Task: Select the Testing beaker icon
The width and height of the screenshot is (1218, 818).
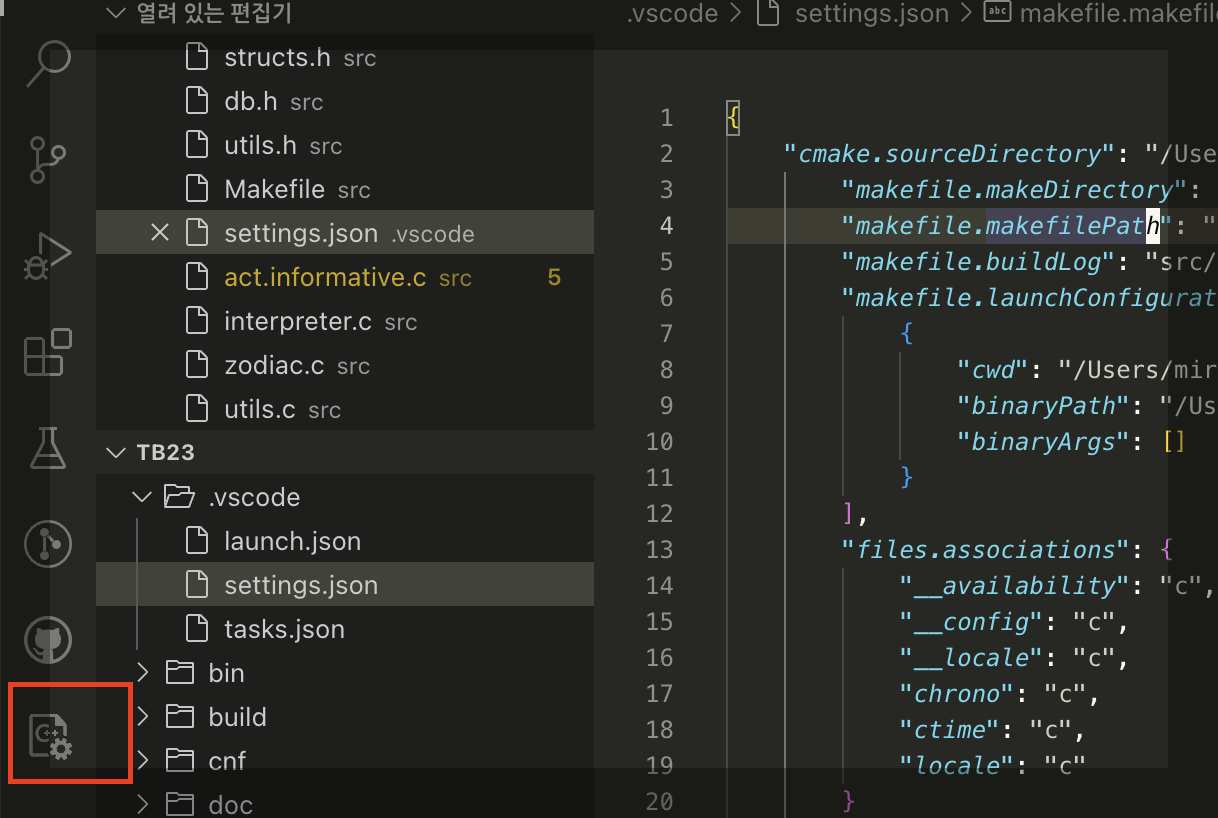Action: click(x=47, y=448)
